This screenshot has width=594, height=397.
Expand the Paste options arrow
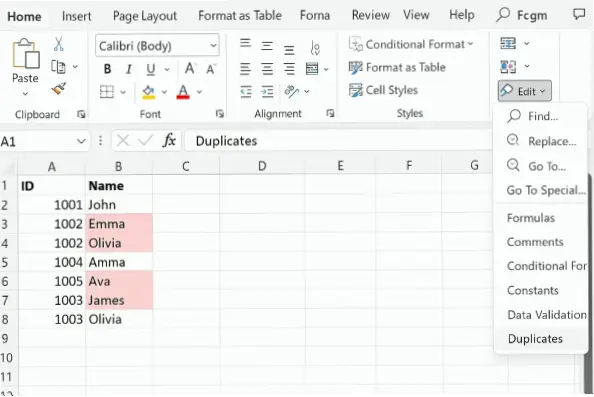25,94
